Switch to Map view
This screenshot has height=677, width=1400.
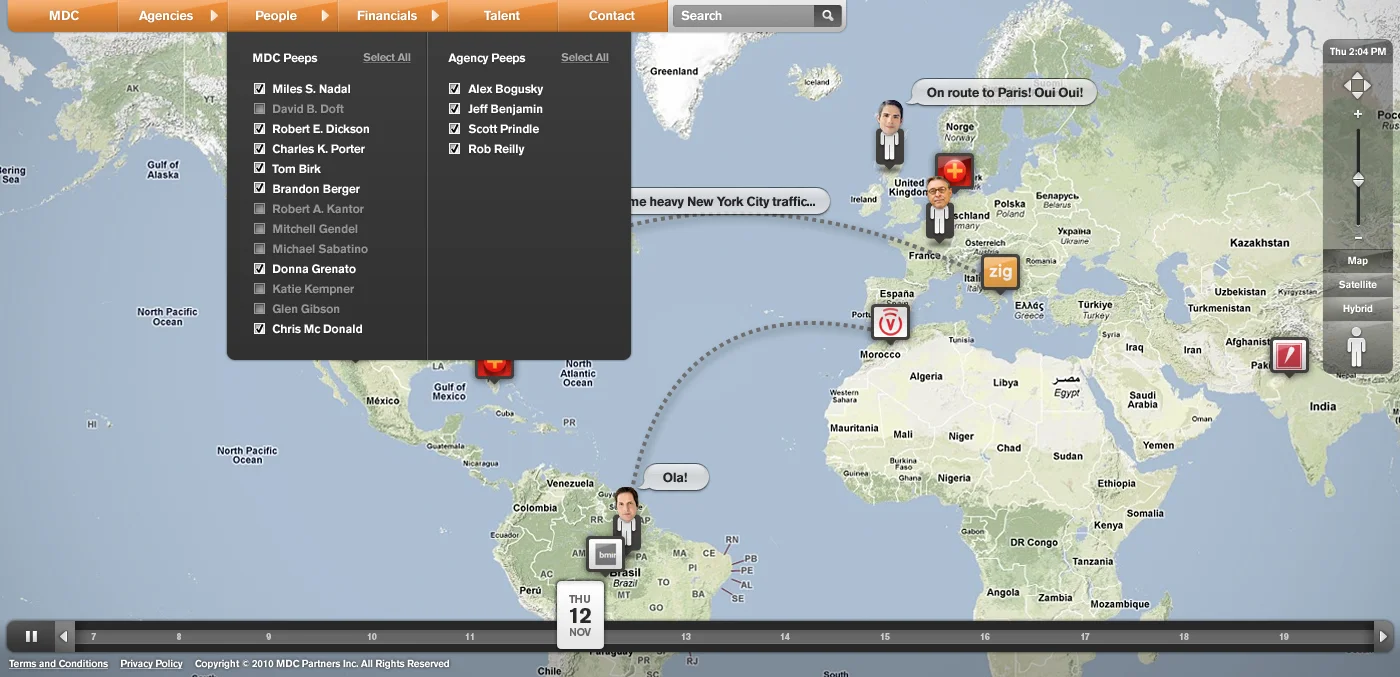click(x=1357, y=261)
